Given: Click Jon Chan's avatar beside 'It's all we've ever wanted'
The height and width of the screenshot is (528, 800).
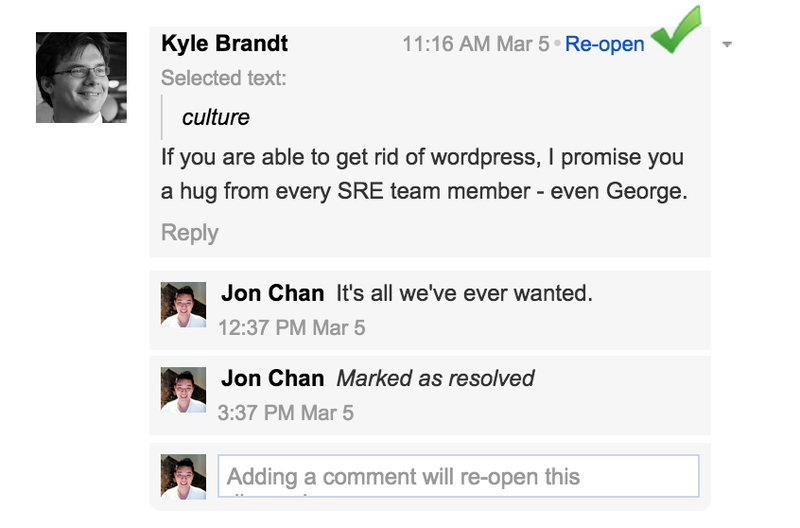Looking at the screenshot, I should 184,305.
